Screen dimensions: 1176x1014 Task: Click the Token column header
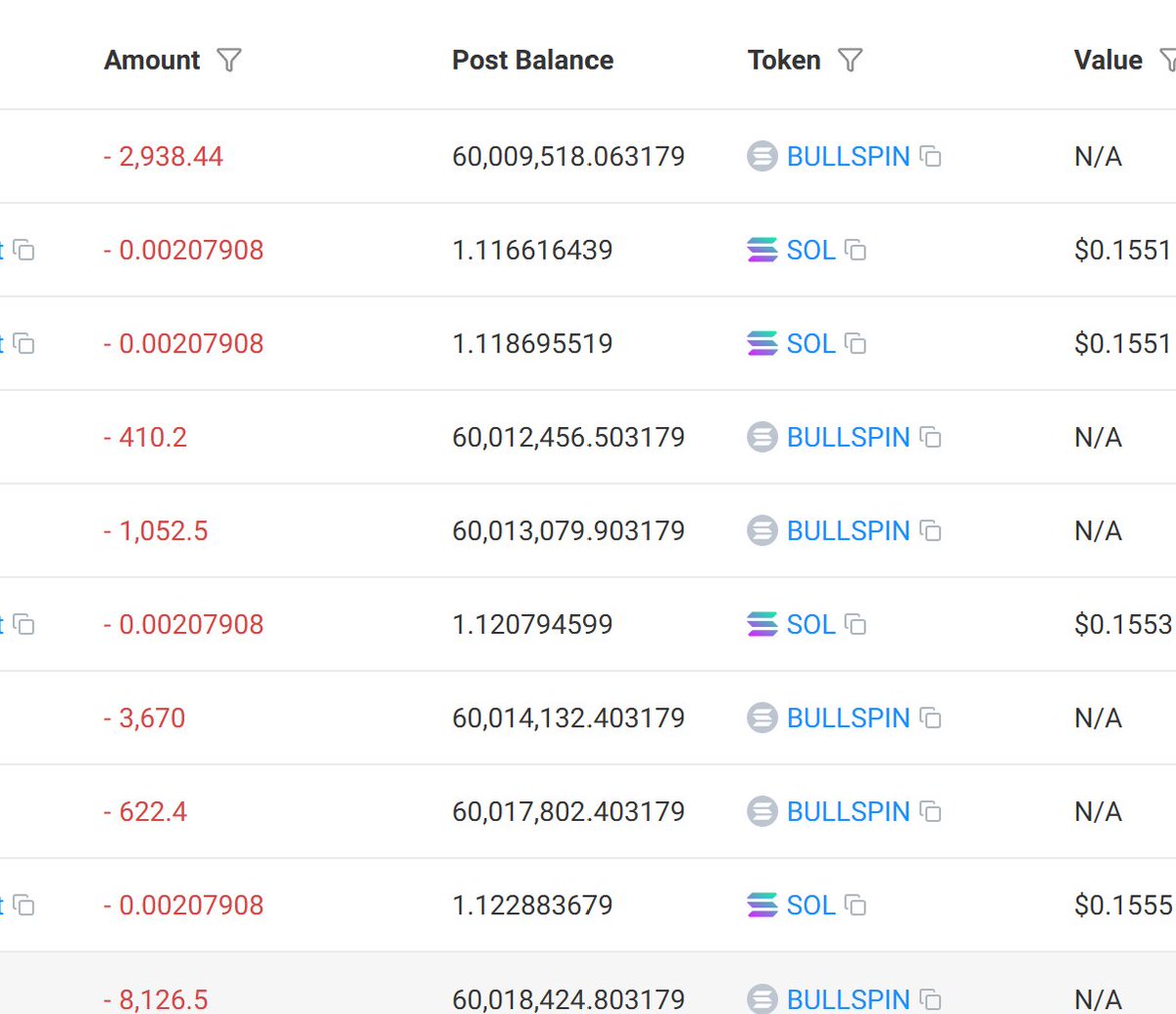(784, 61)
